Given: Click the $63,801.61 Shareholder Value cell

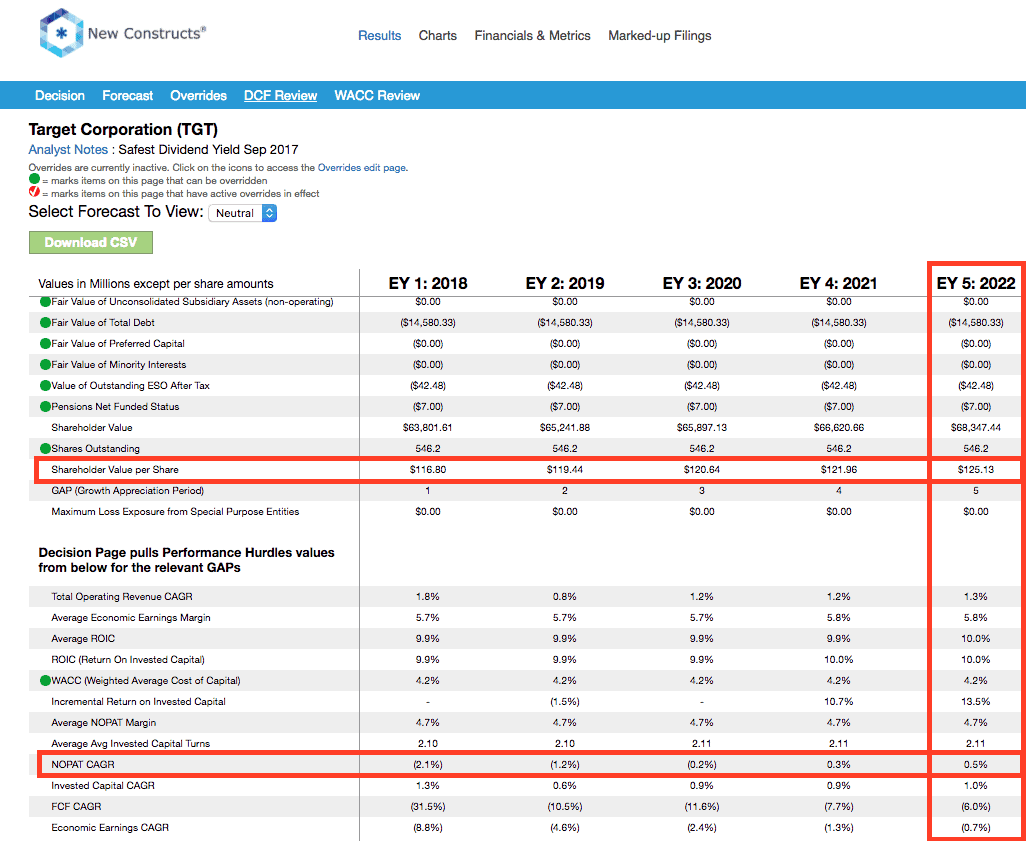Looking at the screenshot, I should coord(428,428).
